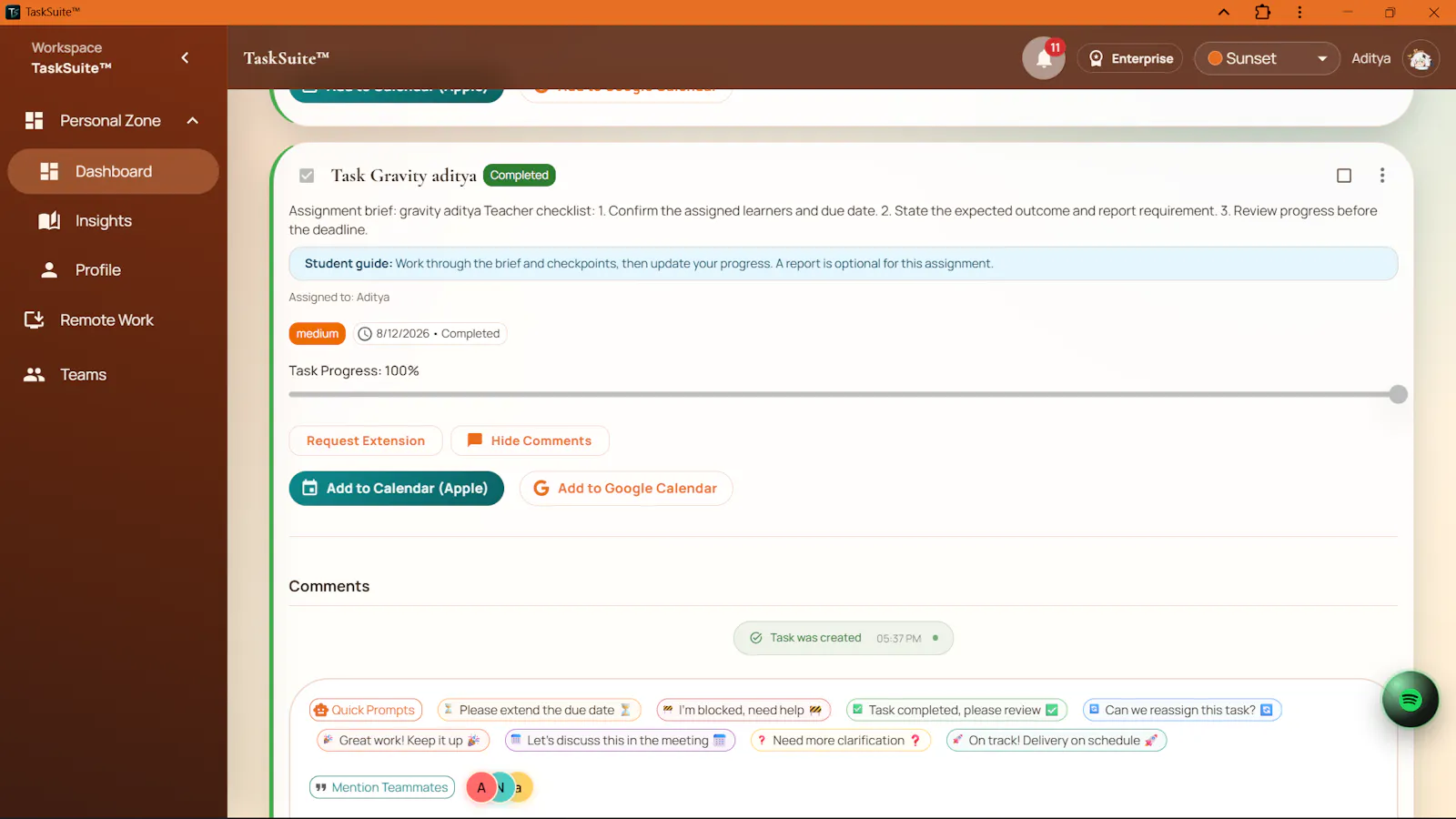
Task: Click Hide Comments button
Action: click(x=530, y=440)
